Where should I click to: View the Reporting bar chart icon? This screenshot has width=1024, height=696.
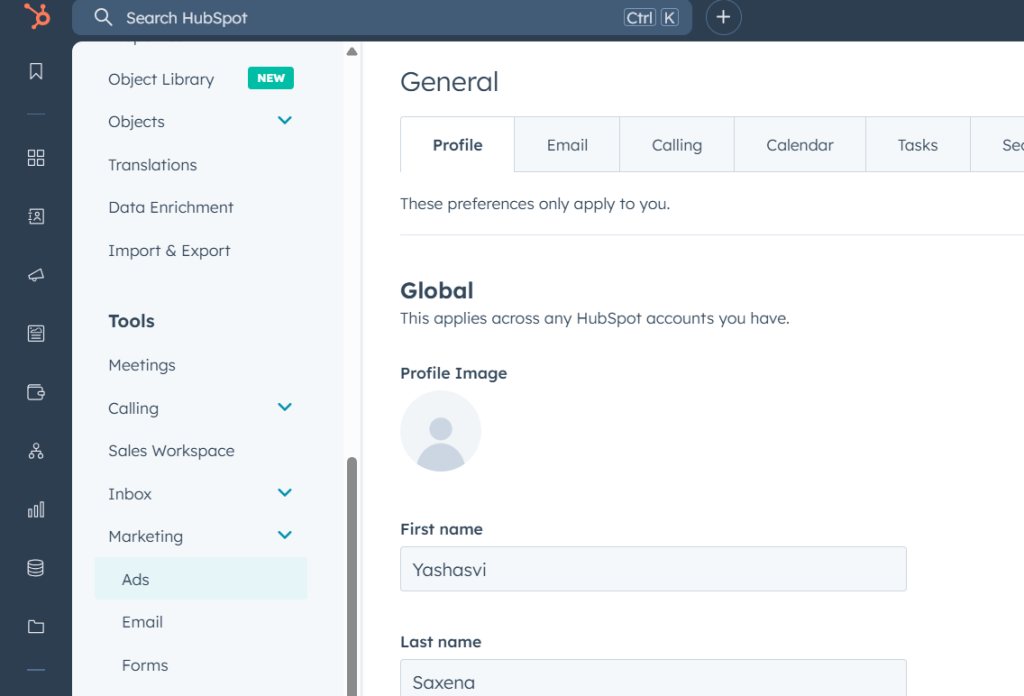36,509
